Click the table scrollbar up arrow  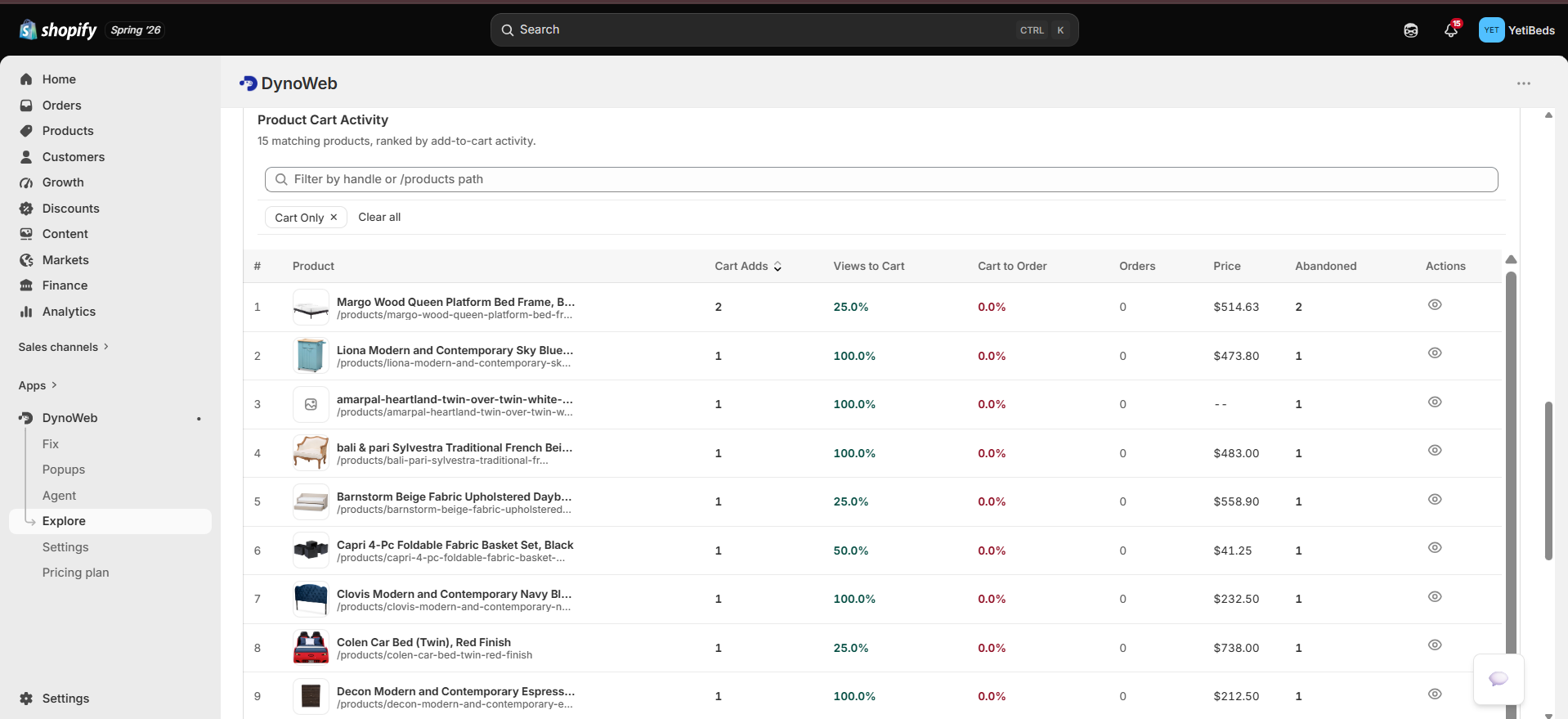(1511, 259)
